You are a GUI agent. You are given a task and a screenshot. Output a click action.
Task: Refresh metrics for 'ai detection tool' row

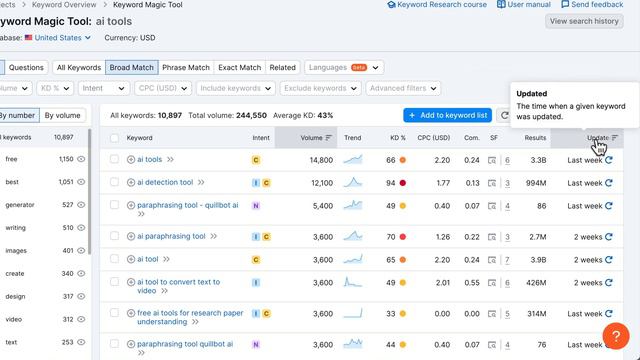click(609, 183)
